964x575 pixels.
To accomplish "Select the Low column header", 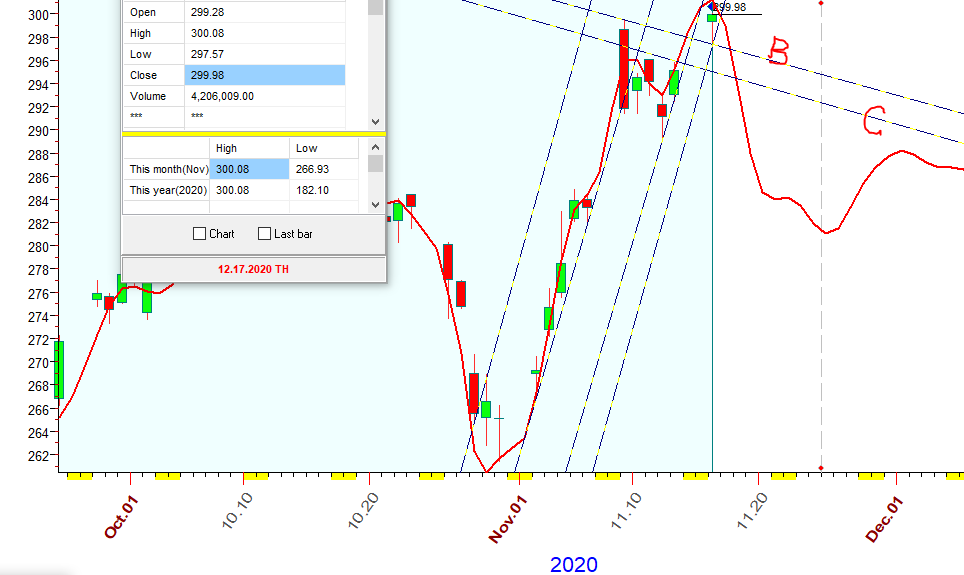I will (x=323, y=148).
